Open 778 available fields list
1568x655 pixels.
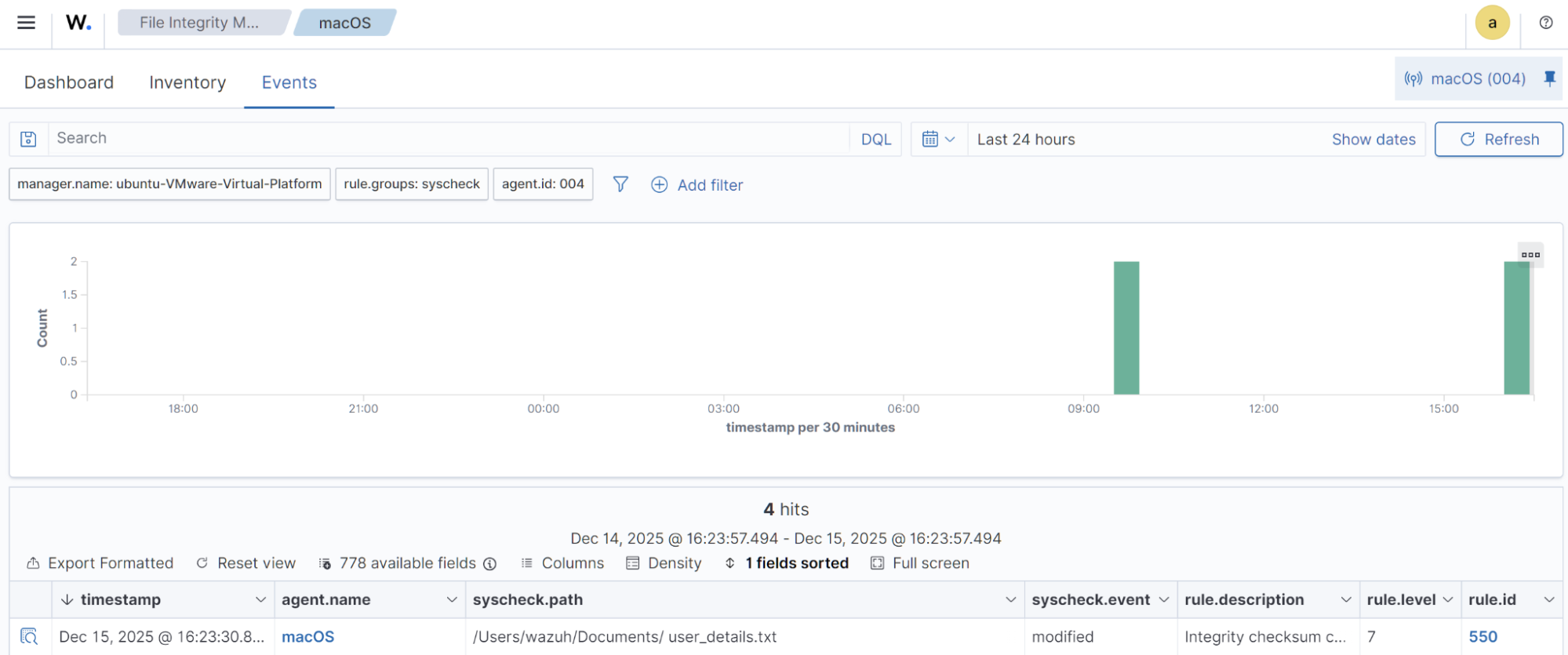tap(398, 563)
